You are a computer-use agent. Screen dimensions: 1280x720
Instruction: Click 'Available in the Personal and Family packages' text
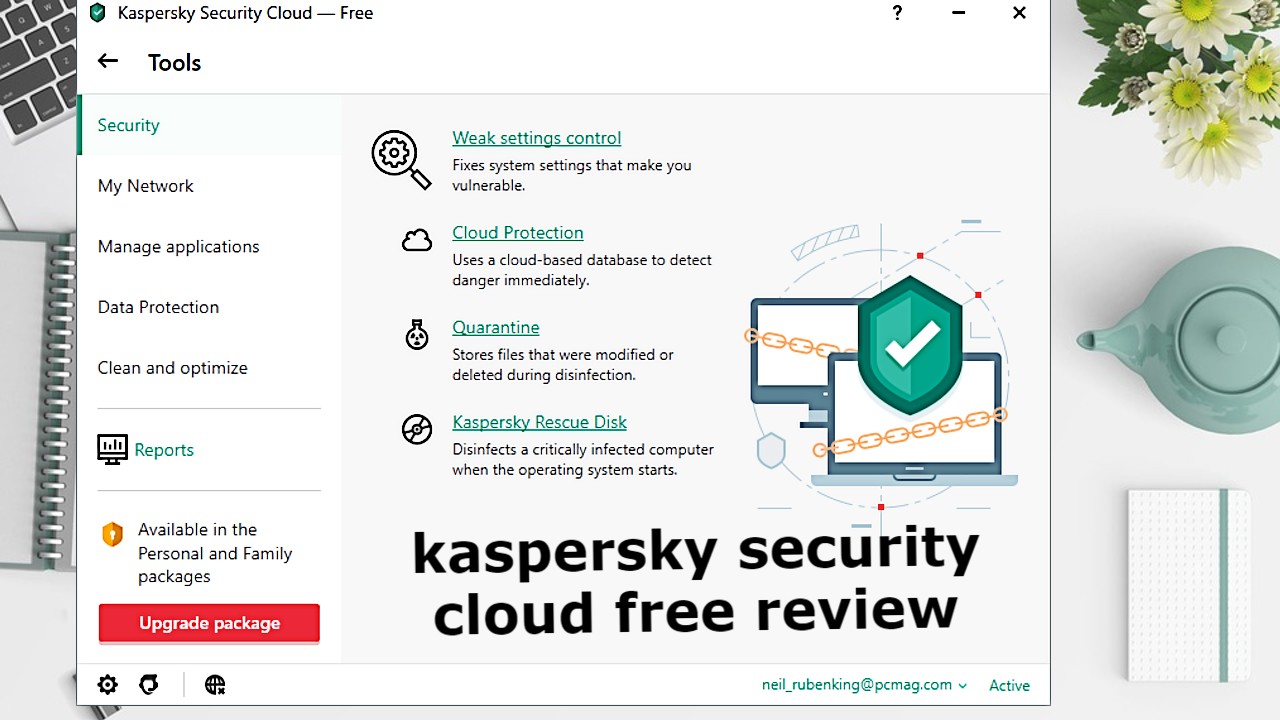tap(215, 553)
